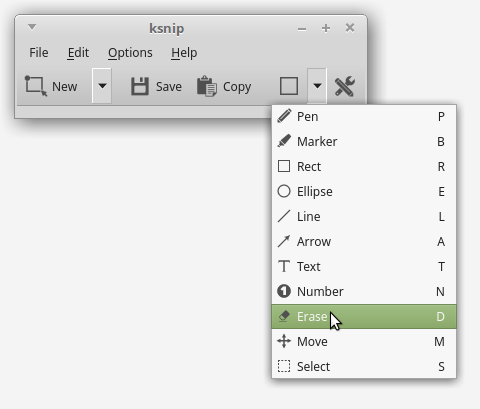Select the Ellipse tool entry
The width and height of the screenshot is (480, 409).
(x=364, y=192)
